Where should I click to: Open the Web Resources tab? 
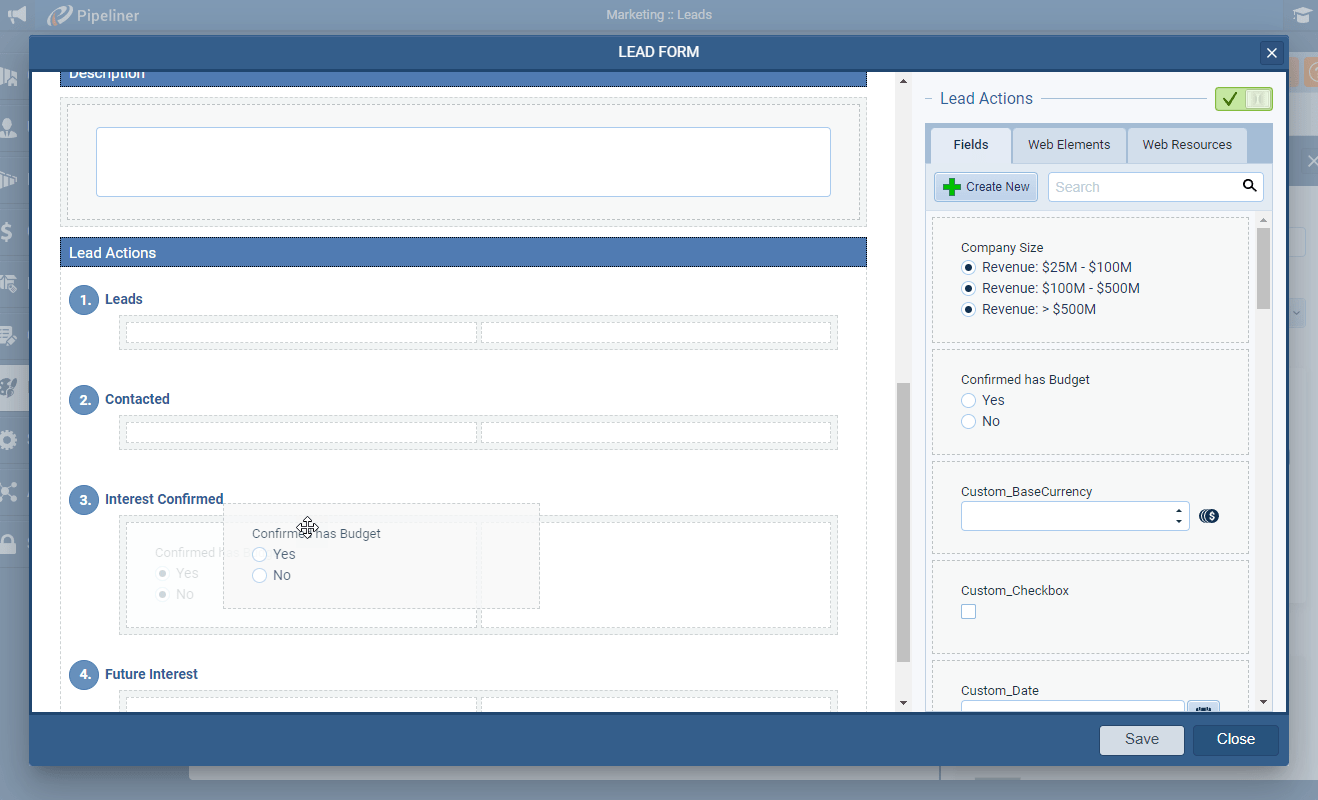coord(1186,145)
